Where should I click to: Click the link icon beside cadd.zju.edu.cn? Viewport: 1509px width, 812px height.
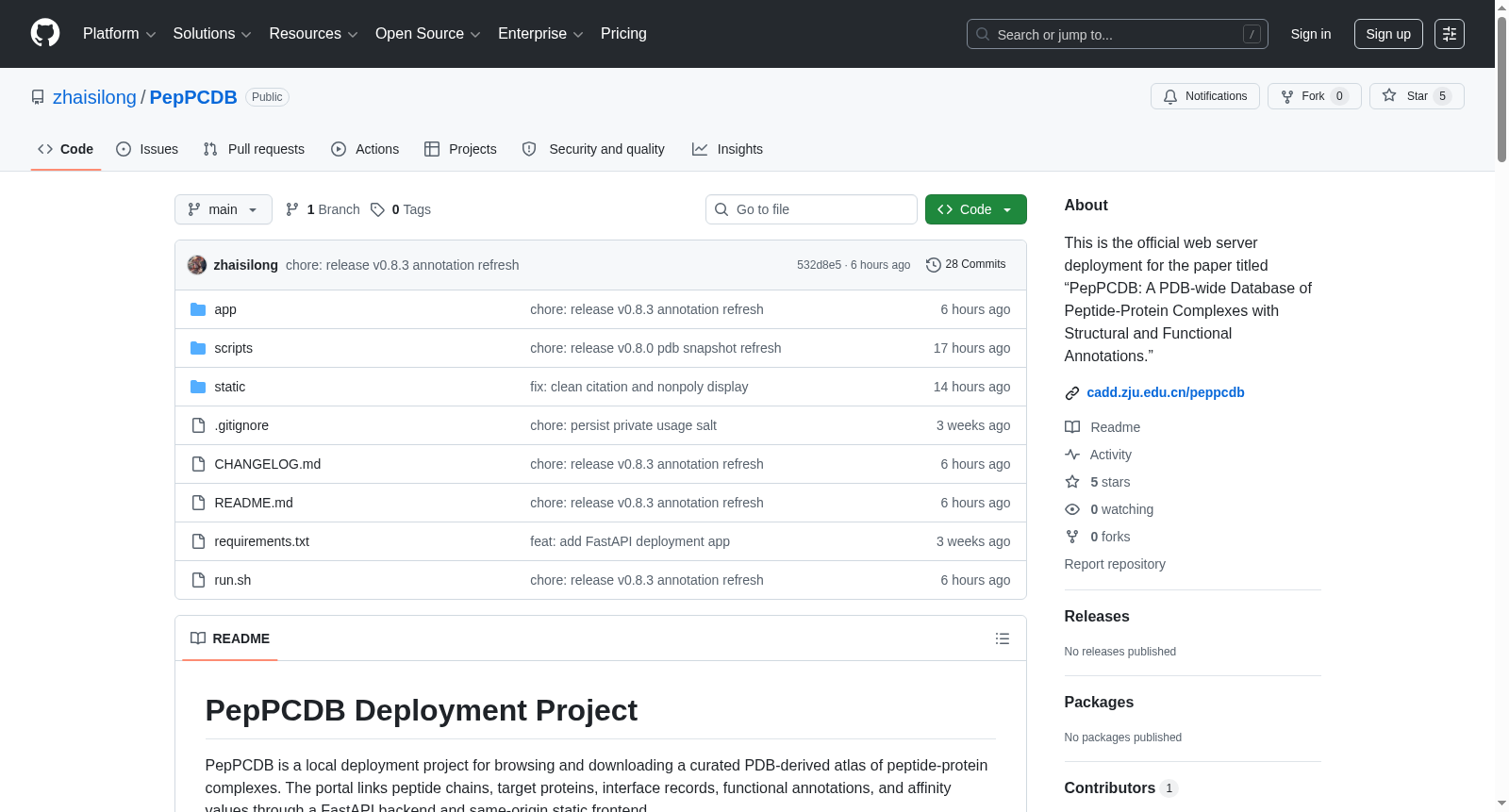pyautogui.click(x=1072, y=393)
